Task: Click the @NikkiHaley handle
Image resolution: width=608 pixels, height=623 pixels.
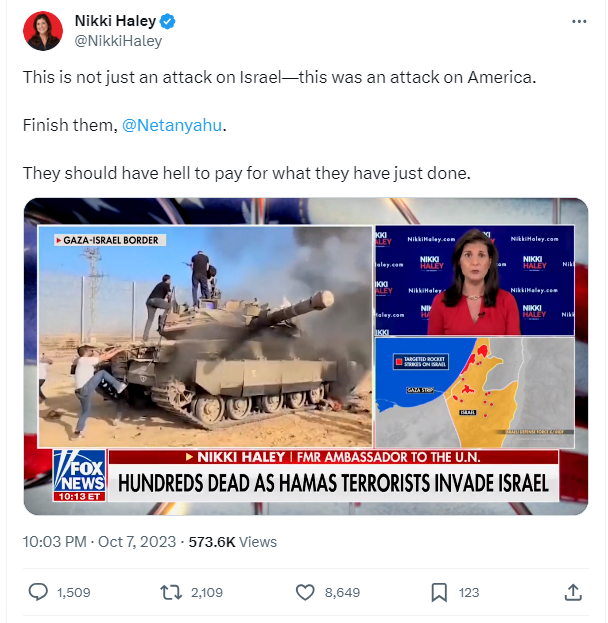Action: point(118,41)
